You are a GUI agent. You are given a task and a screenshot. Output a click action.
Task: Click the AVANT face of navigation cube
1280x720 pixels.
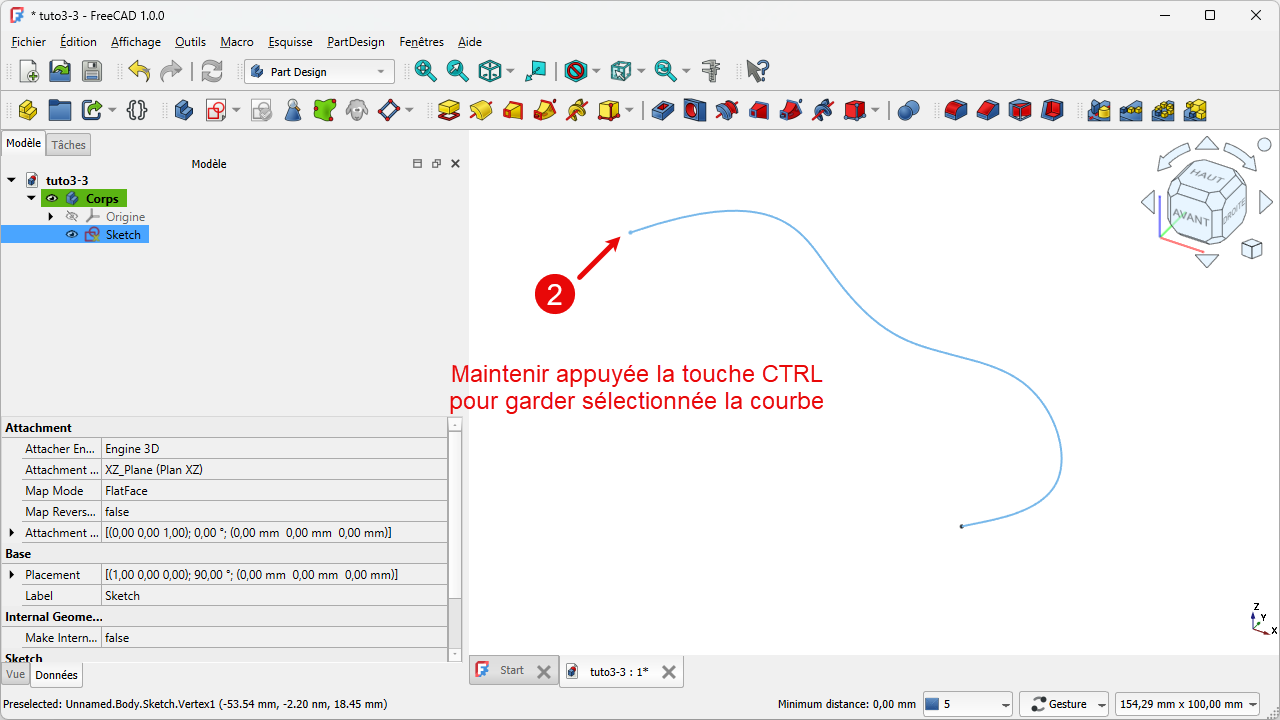[x=1190, y=215]
